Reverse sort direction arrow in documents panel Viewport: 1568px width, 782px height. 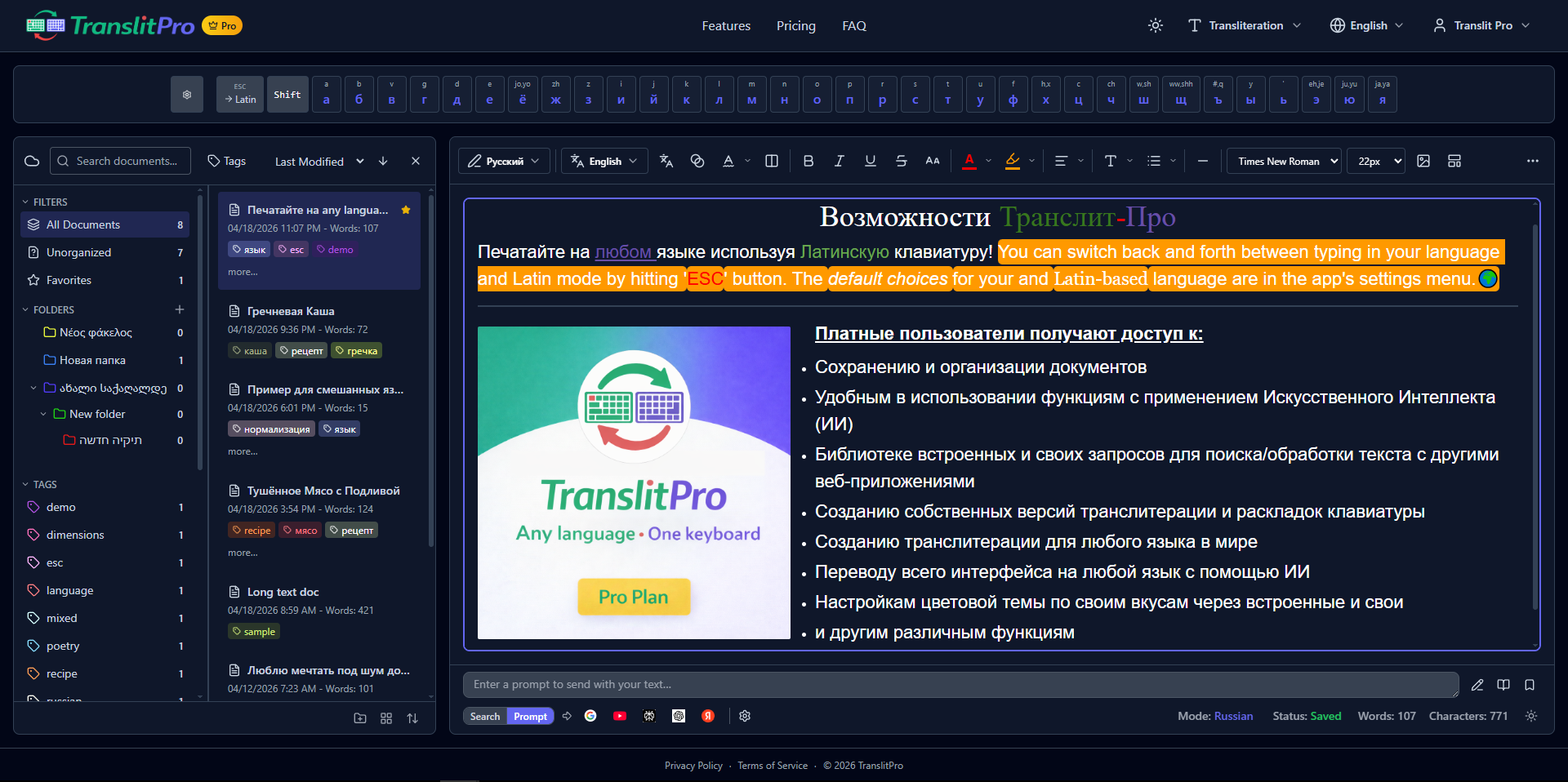click(383, 161)
